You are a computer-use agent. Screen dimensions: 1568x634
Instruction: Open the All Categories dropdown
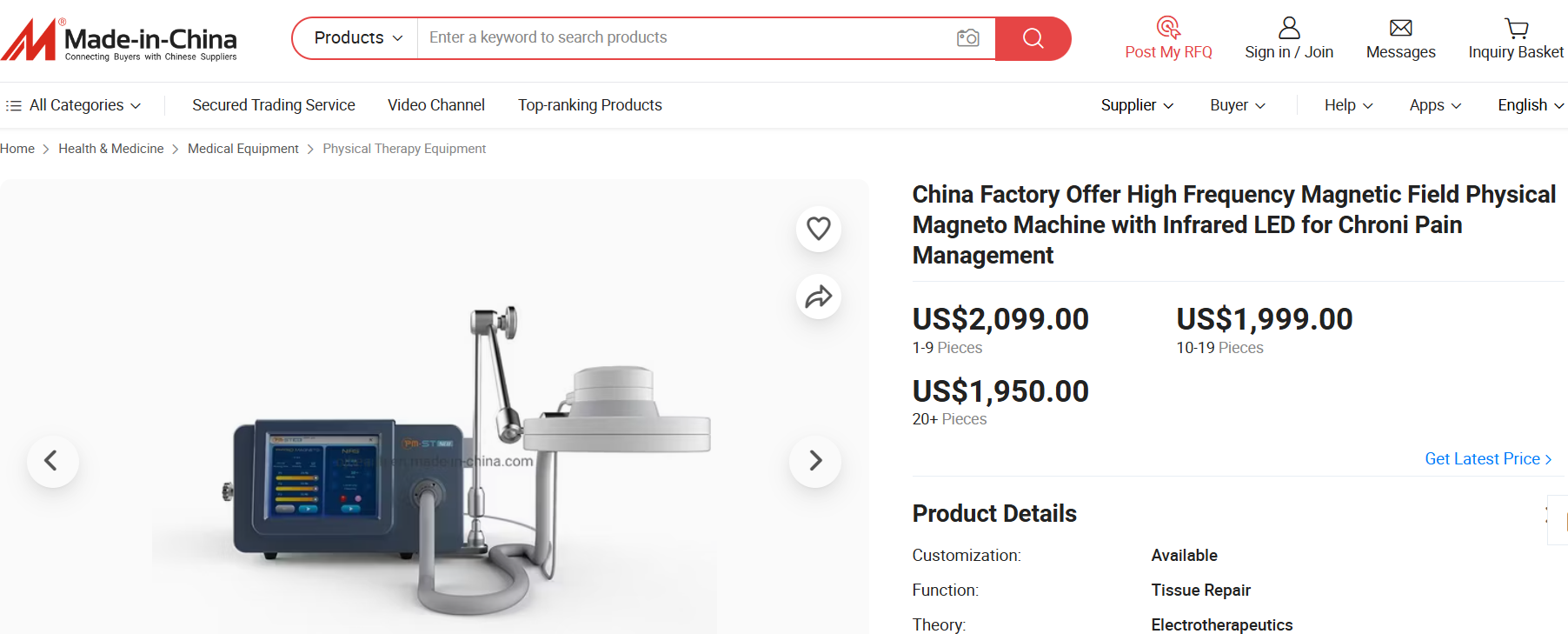coord(75,105)
